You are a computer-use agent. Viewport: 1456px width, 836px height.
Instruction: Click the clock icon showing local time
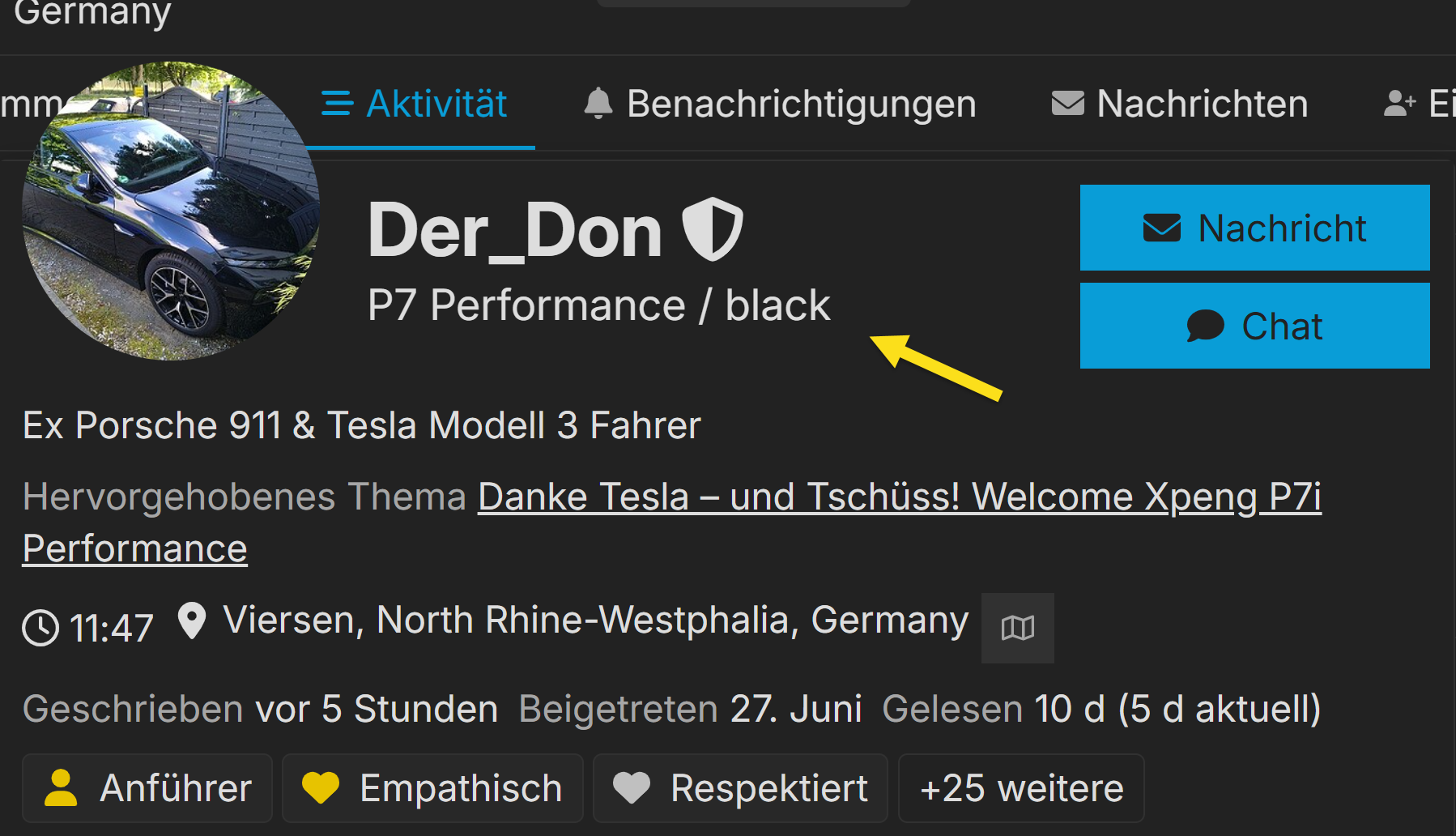pyautogui.click(x=40, y=628)
